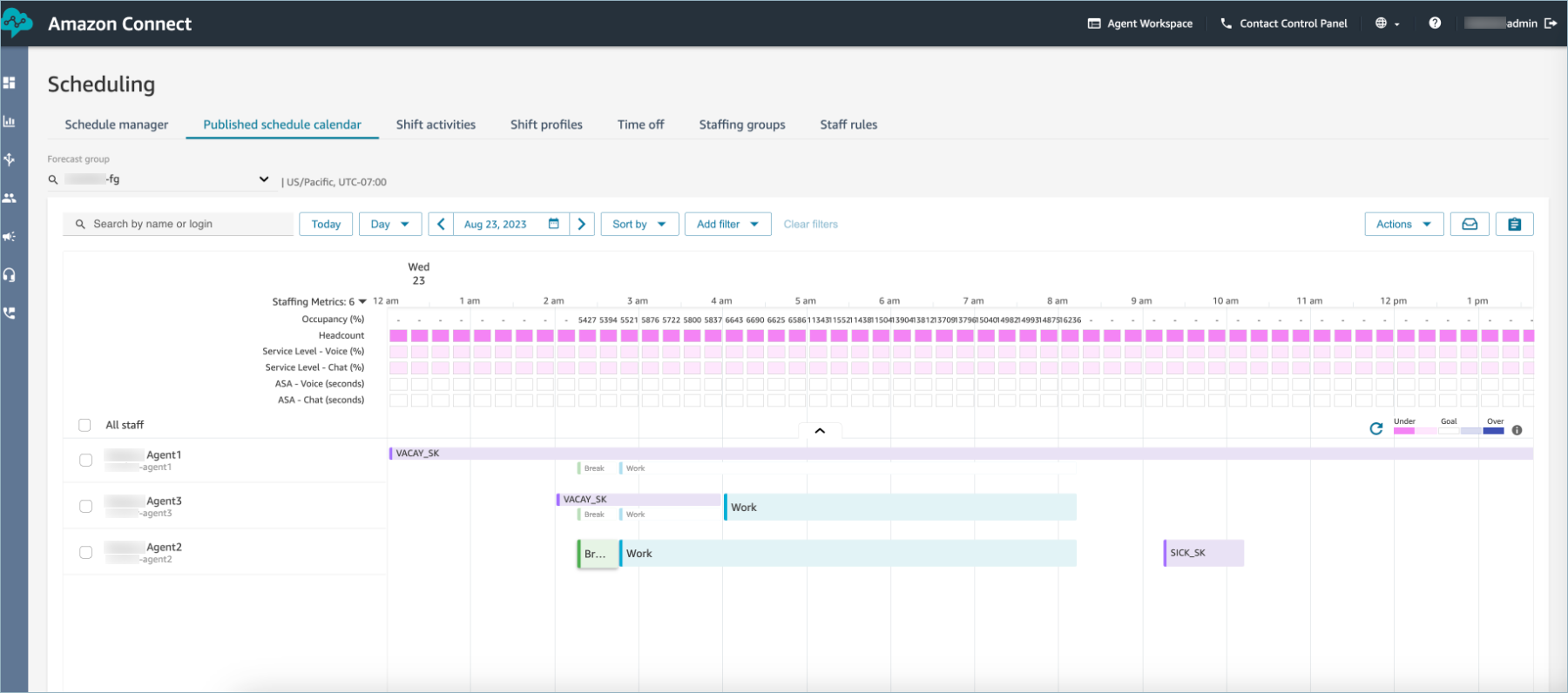Click the Today button
Viewport: 1568px width, 693px height.
326,224
